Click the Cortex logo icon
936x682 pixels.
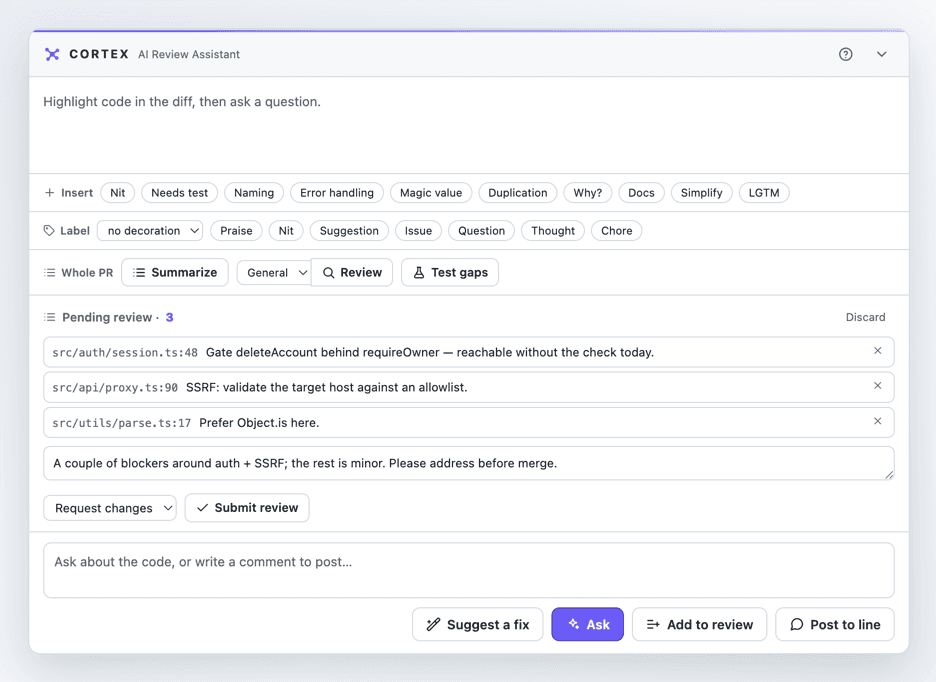tap(53, 54)
